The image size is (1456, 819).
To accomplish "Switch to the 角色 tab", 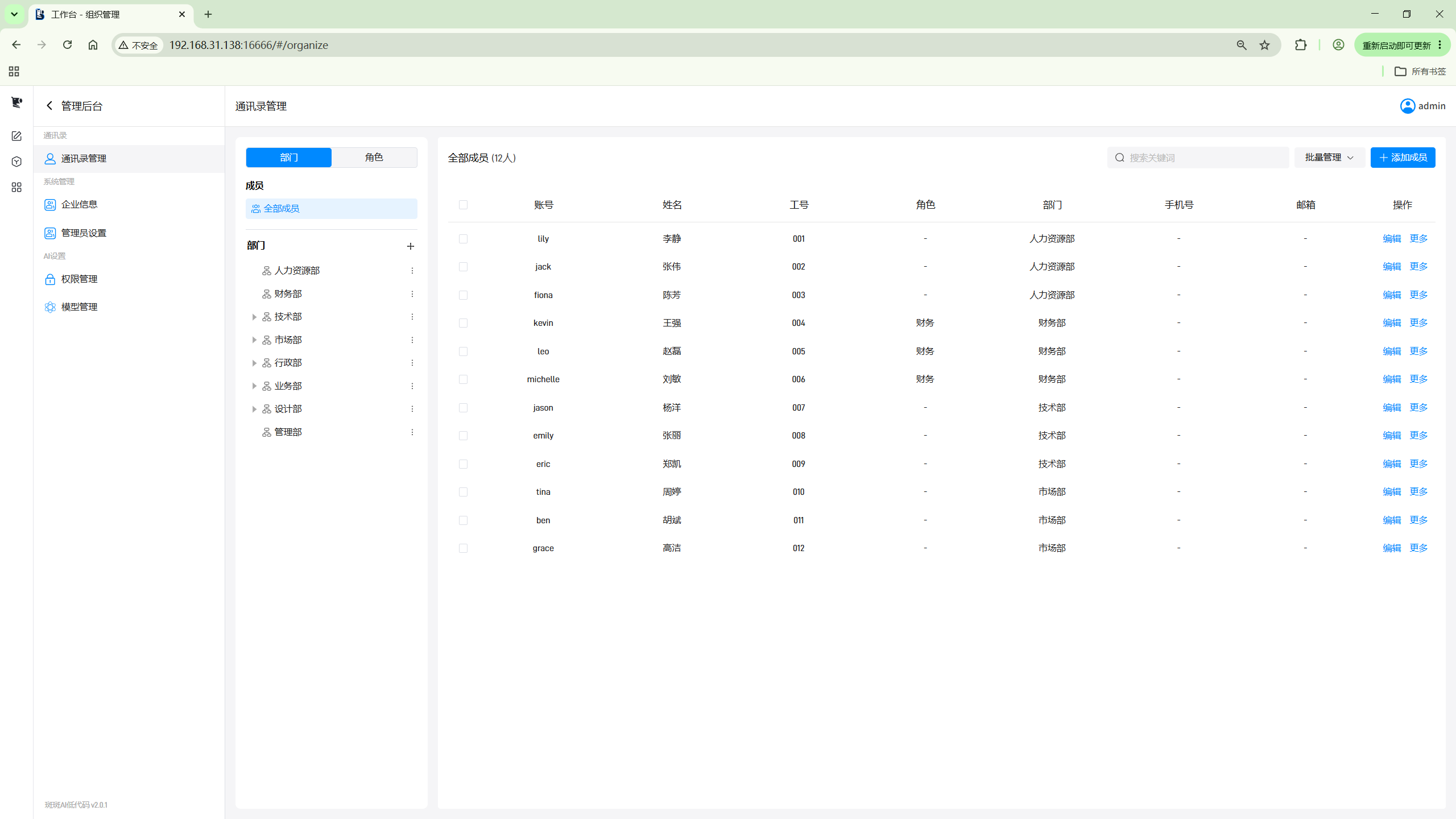I will 374,158.
